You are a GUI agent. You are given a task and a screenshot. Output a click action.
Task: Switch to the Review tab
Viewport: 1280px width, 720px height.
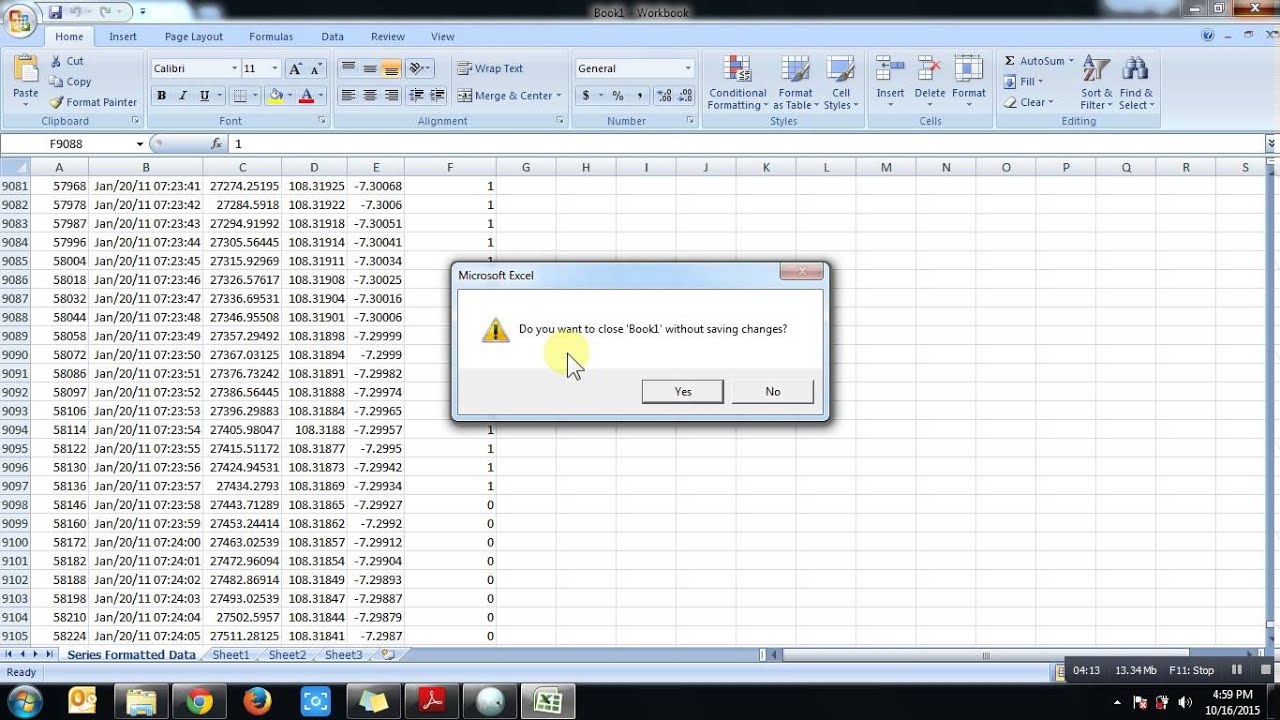coord(388,37)
